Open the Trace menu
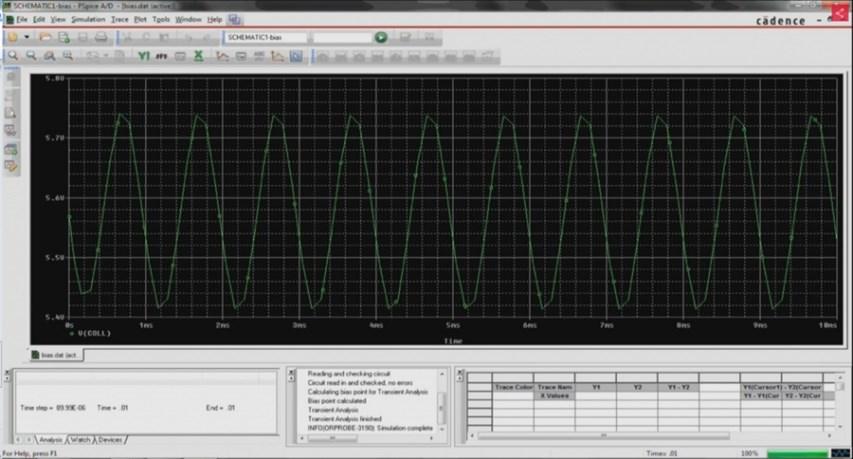Screen dimensions: 853x459 coord(120,20)
